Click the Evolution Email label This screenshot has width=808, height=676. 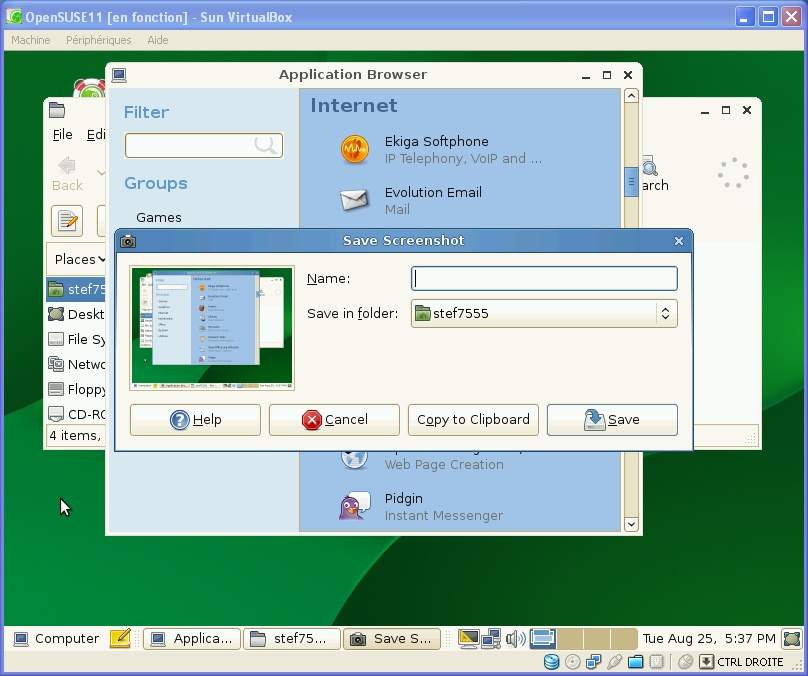tap(433, 192)
